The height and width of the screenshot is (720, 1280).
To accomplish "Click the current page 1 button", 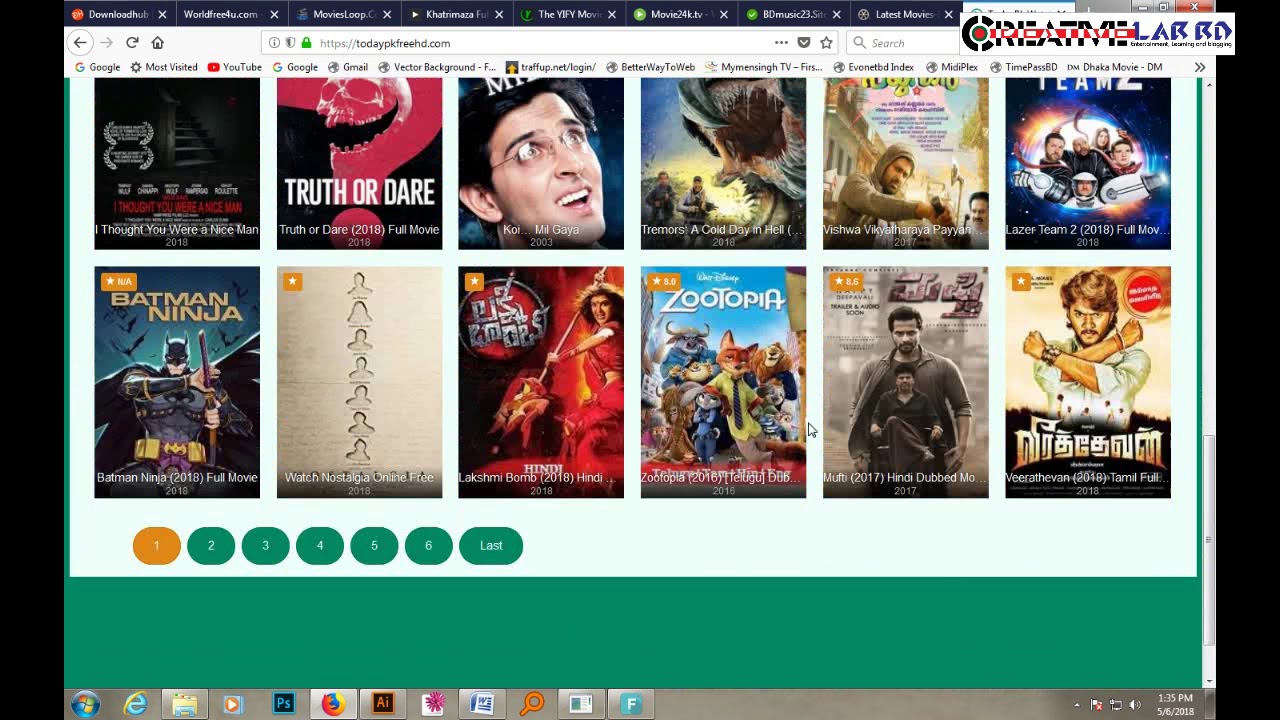I will [157, 545].
